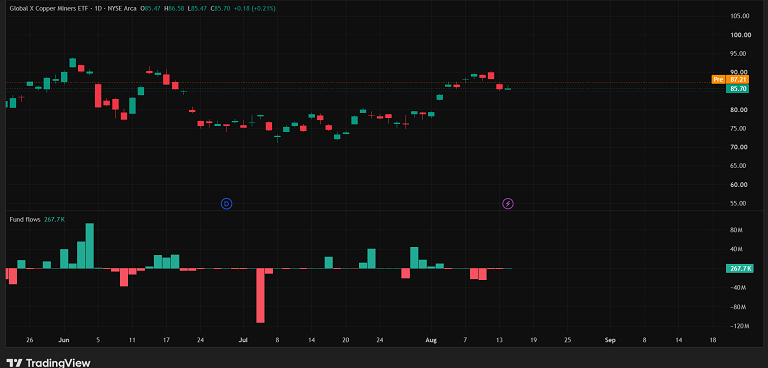Click the Fund flows indicator label
This screenshot has width=768, height=368.
point(25,220)
